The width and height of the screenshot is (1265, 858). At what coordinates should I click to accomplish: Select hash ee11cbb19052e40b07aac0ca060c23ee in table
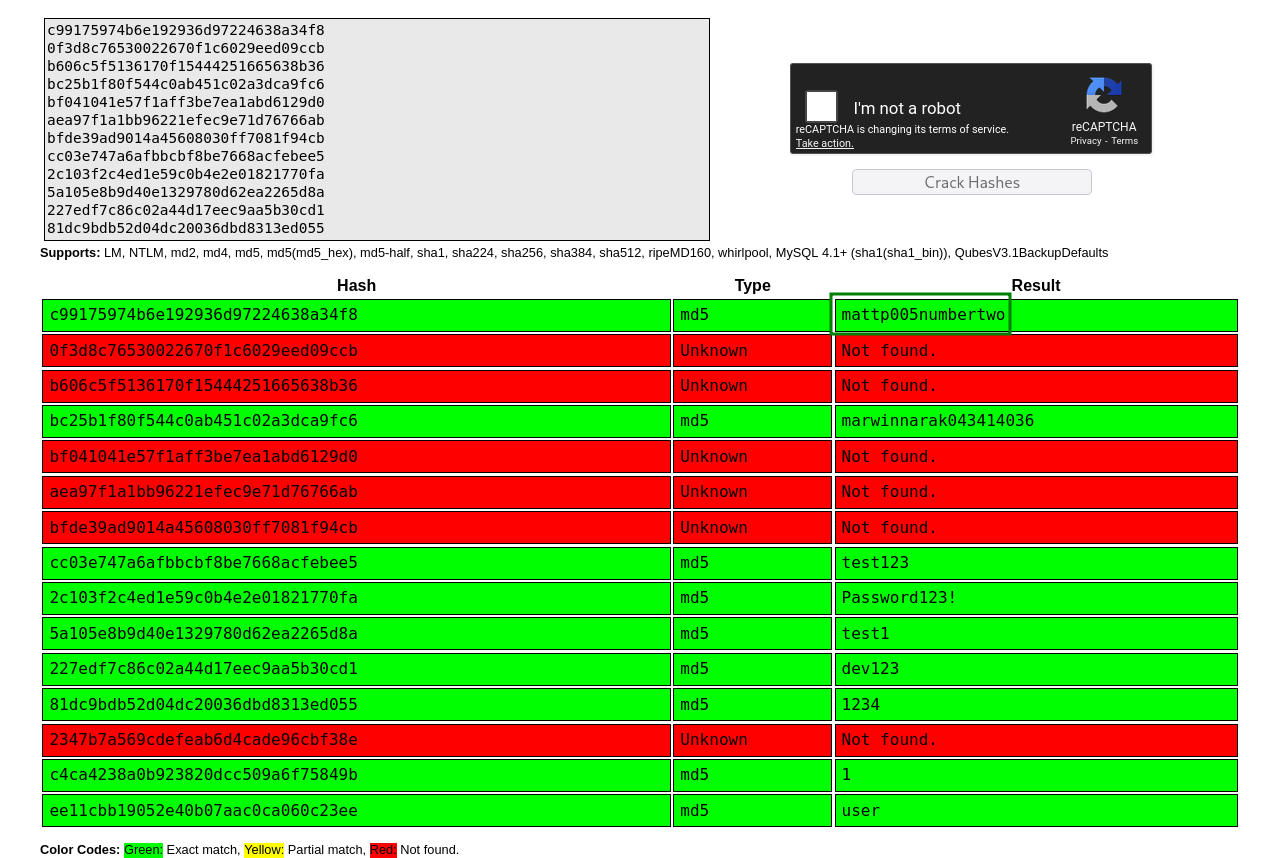point(356,811)
